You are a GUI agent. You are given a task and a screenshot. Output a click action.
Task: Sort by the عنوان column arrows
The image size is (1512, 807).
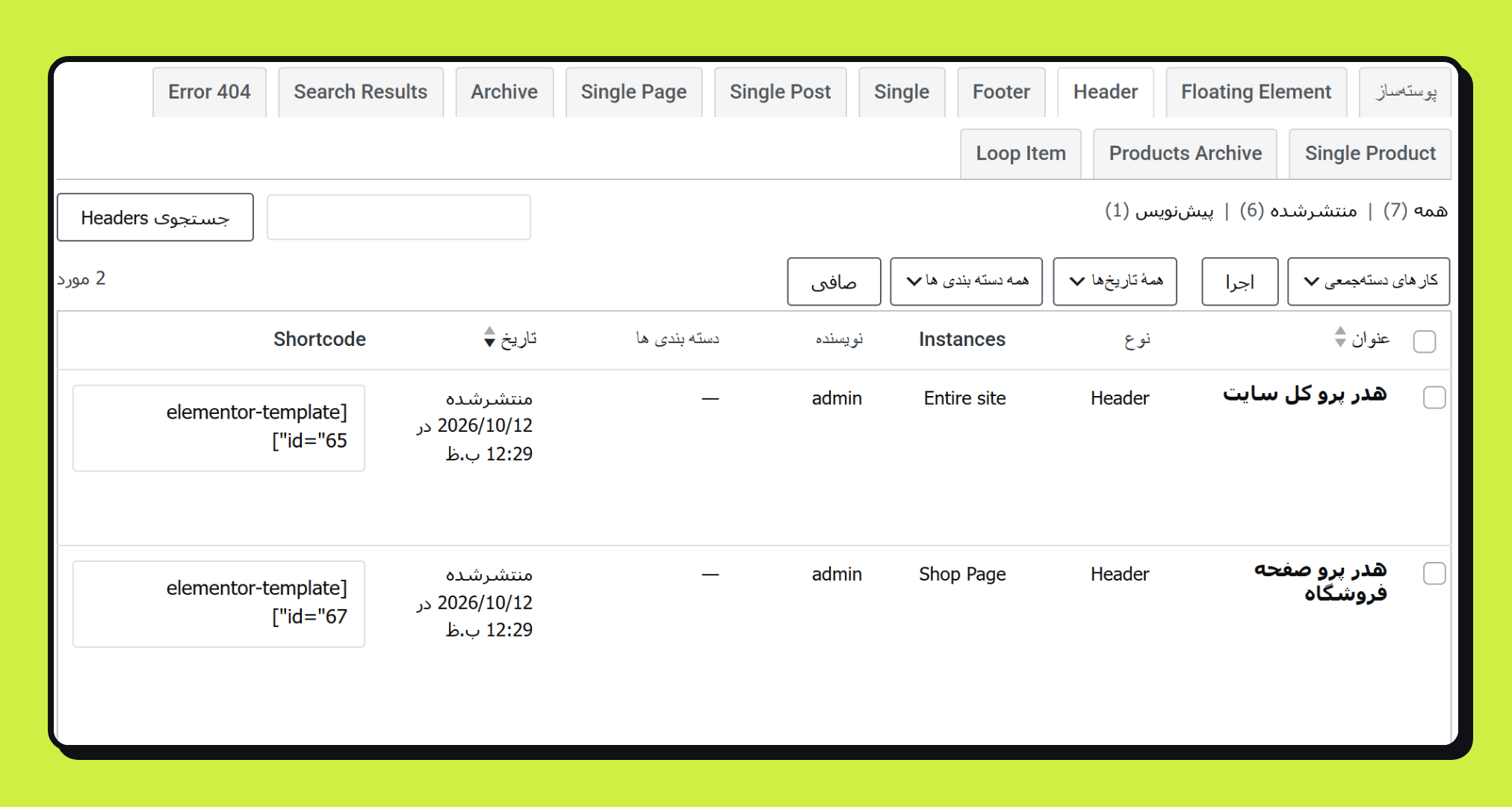(1340, 337)
